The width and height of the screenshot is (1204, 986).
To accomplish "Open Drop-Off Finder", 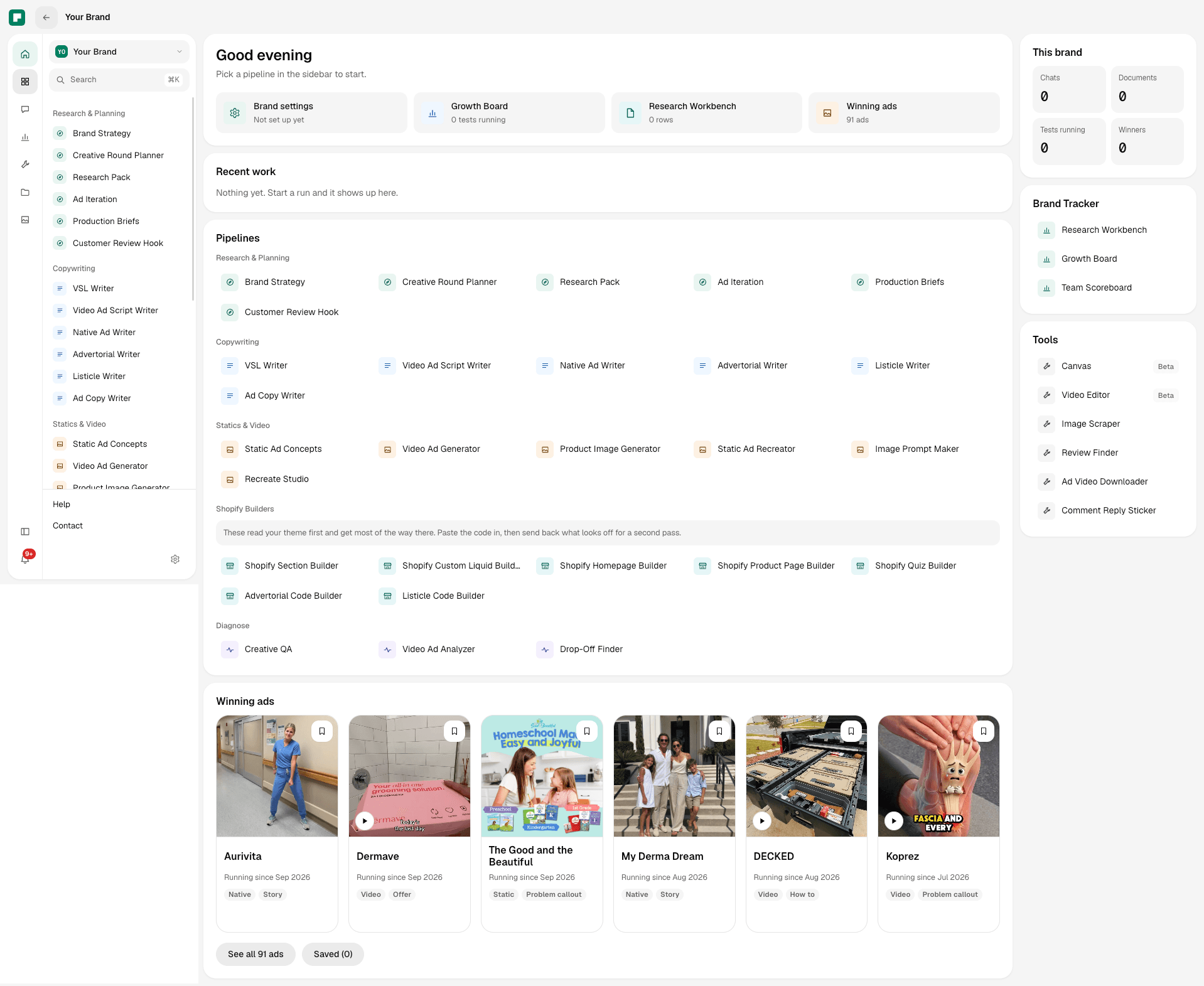I will 608,650.
